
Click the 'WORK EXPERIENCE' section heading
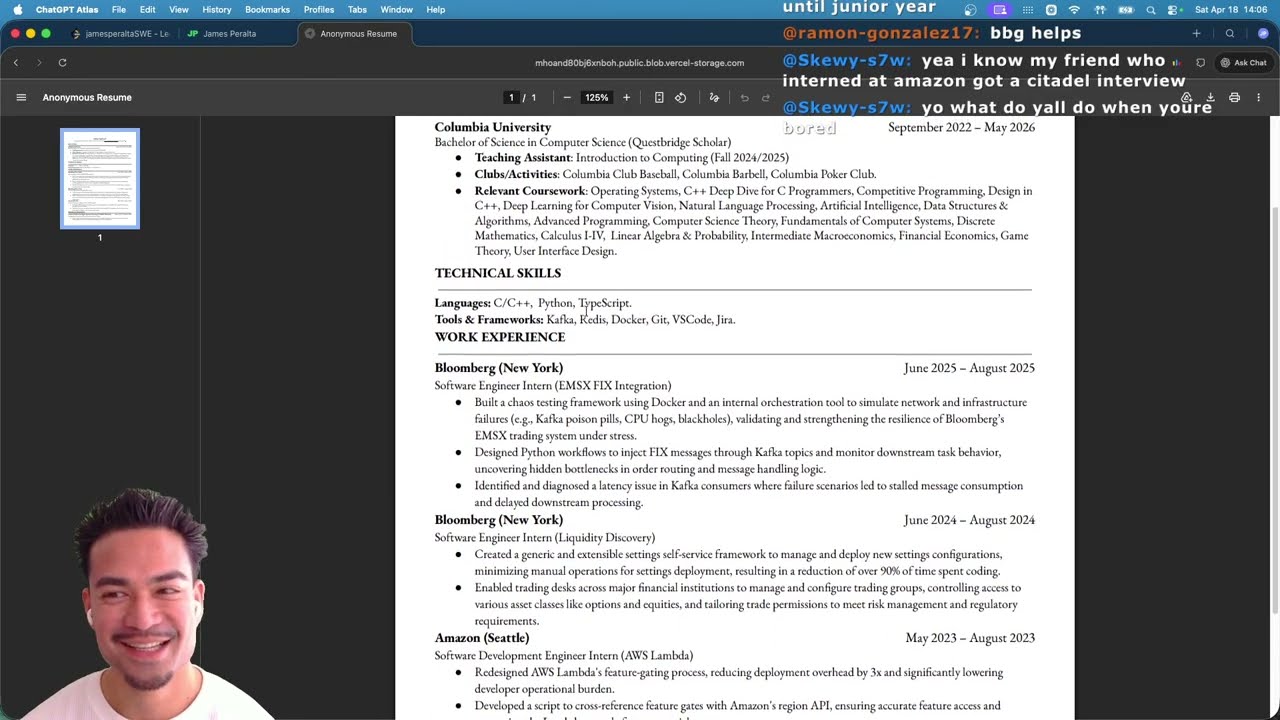click(x=500, y=337)
